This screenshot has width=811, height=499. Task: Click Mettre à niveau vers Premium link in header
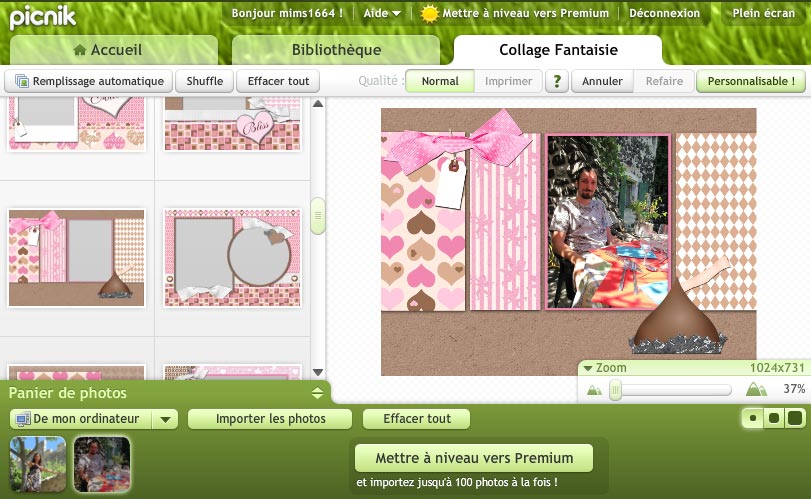[525, 13]
